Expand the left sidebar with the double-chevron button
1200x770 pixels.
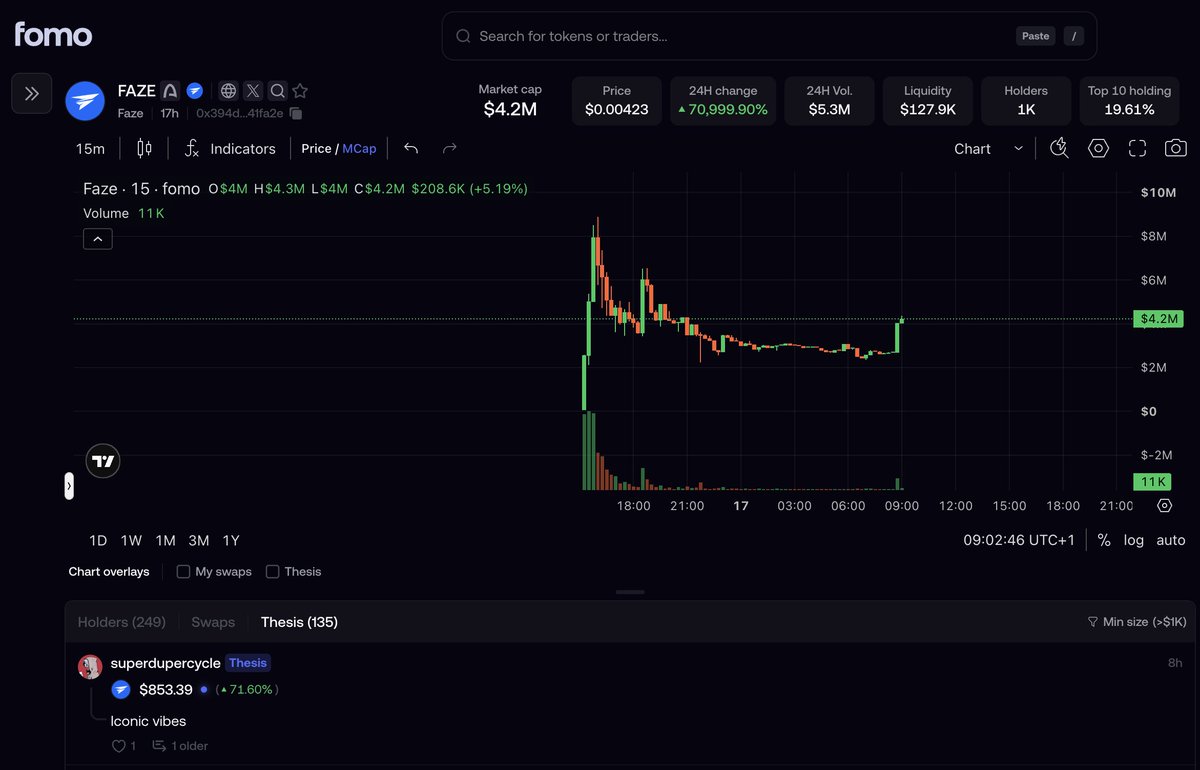pos(32,94)
